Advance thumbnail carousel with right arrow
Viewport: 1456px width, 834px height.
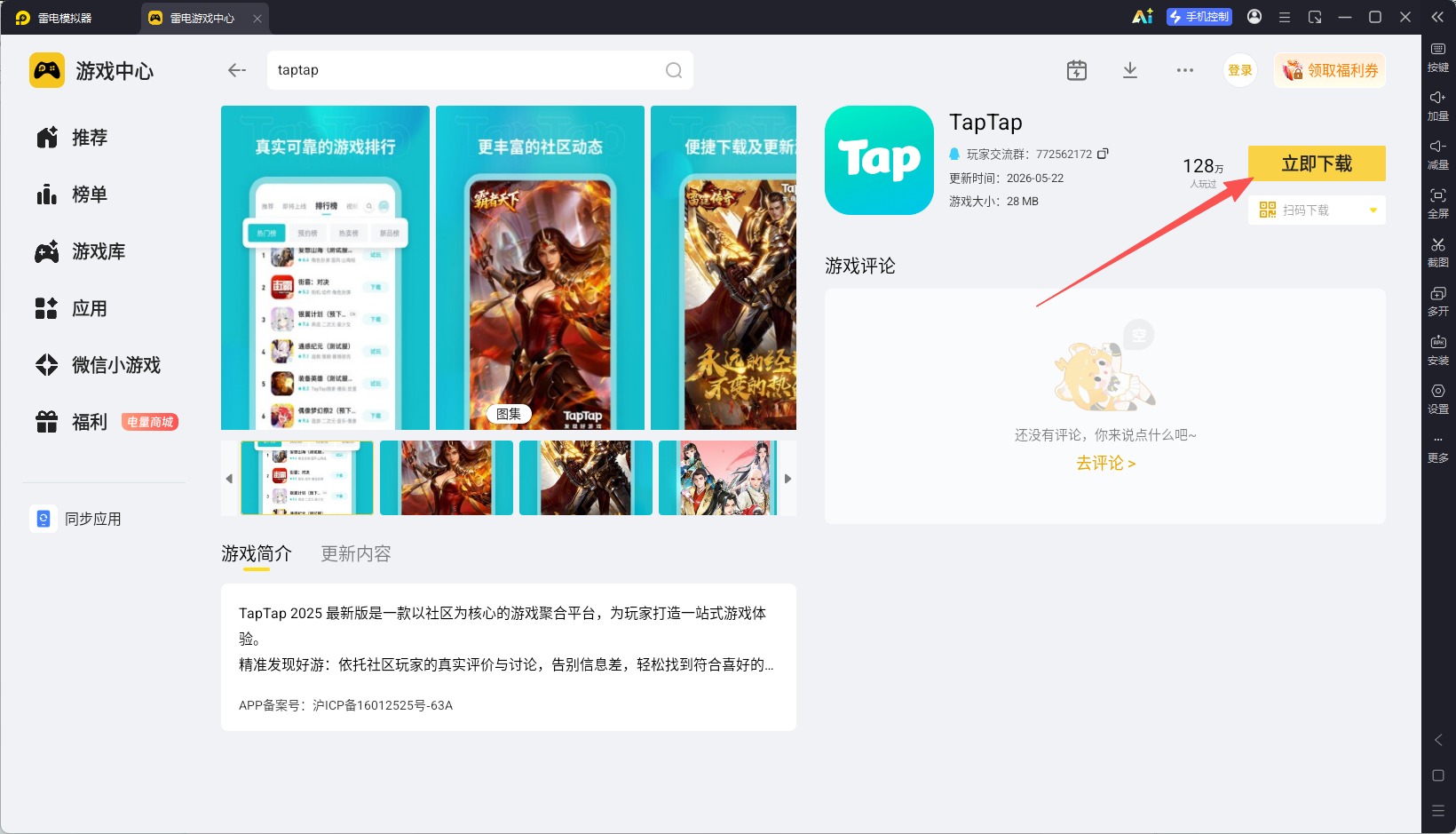[787, 479]
